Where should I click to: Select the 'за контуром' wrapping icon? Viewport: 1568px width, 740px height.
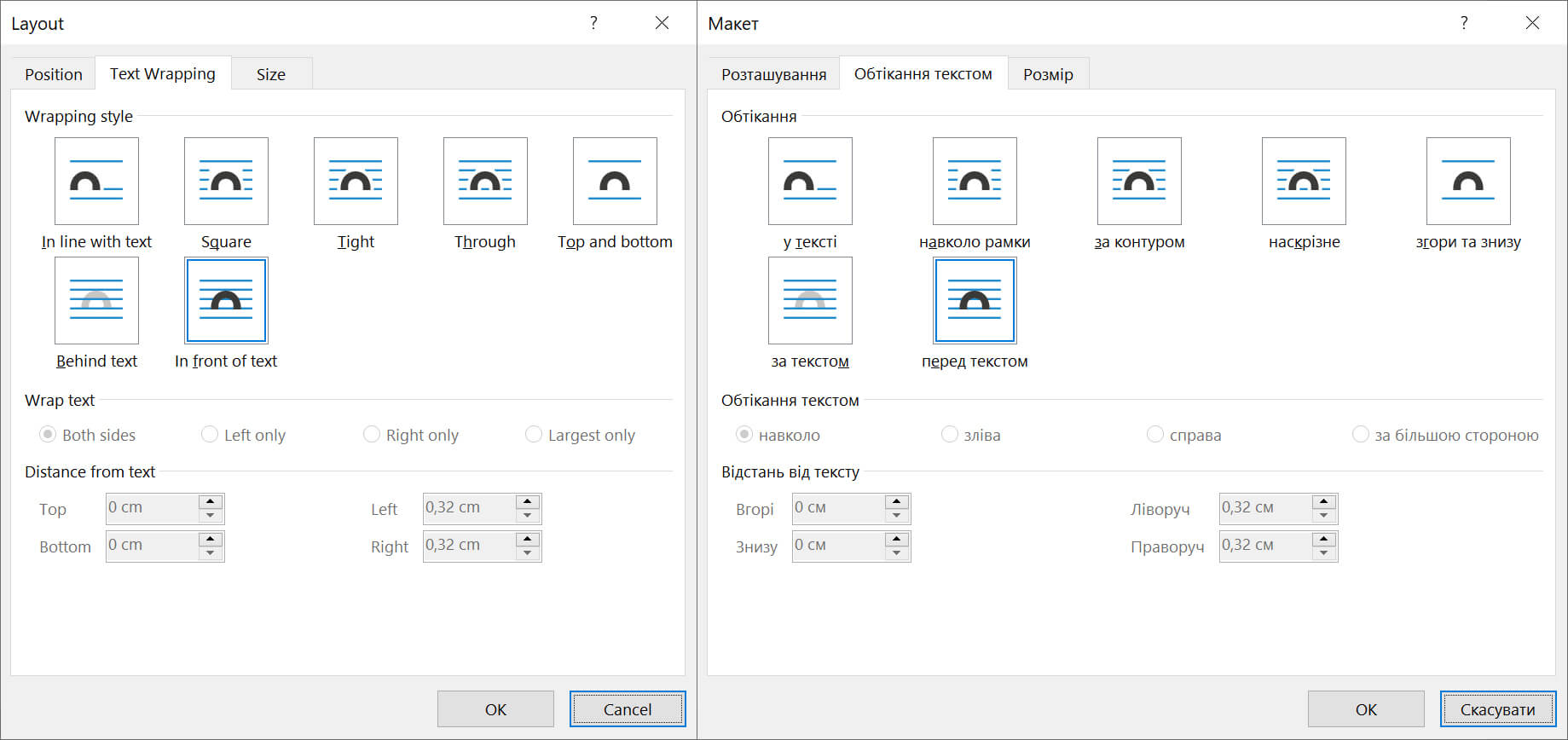[x=1139, y=181]
